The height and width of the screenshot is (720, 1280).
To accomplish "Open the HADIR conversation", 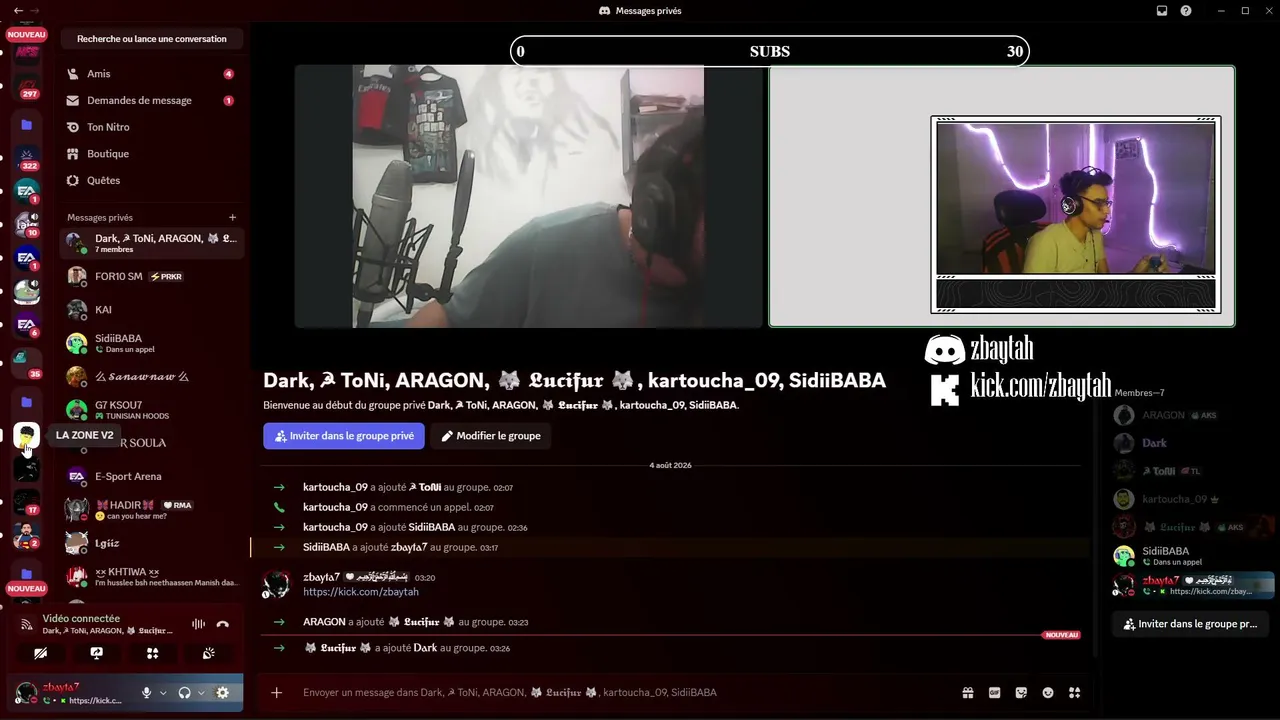I will 151,510.
